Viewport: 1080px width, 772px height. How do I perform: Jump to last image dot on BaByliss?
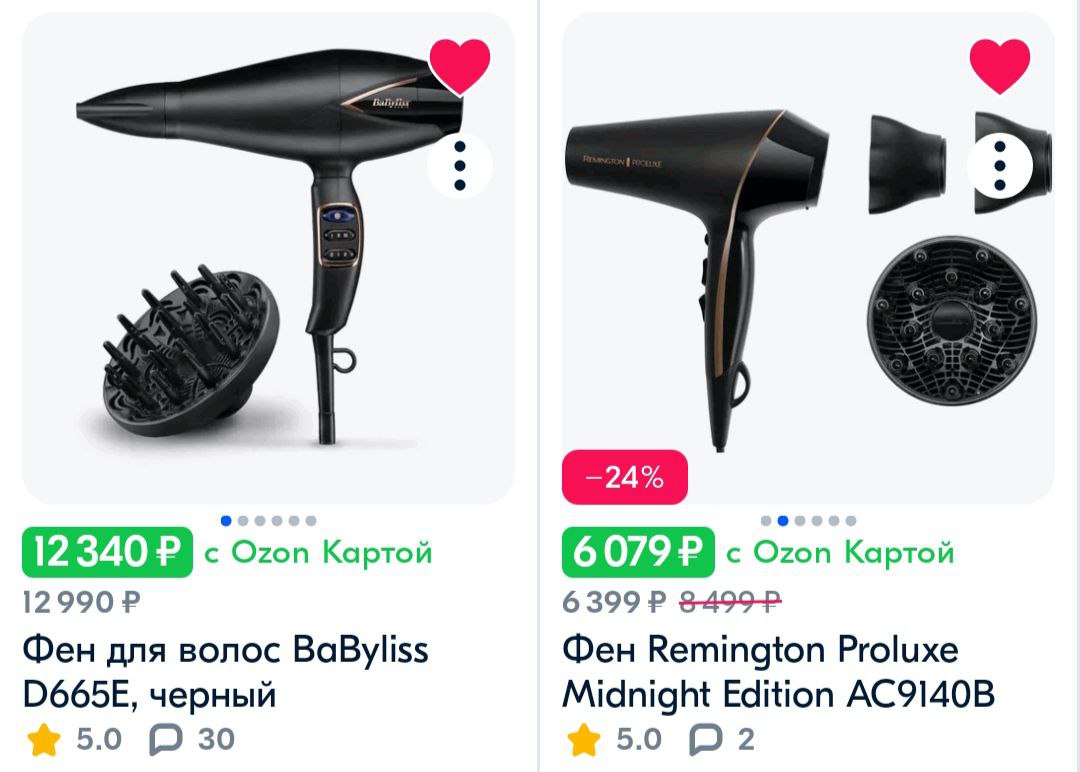coord(311,521)
